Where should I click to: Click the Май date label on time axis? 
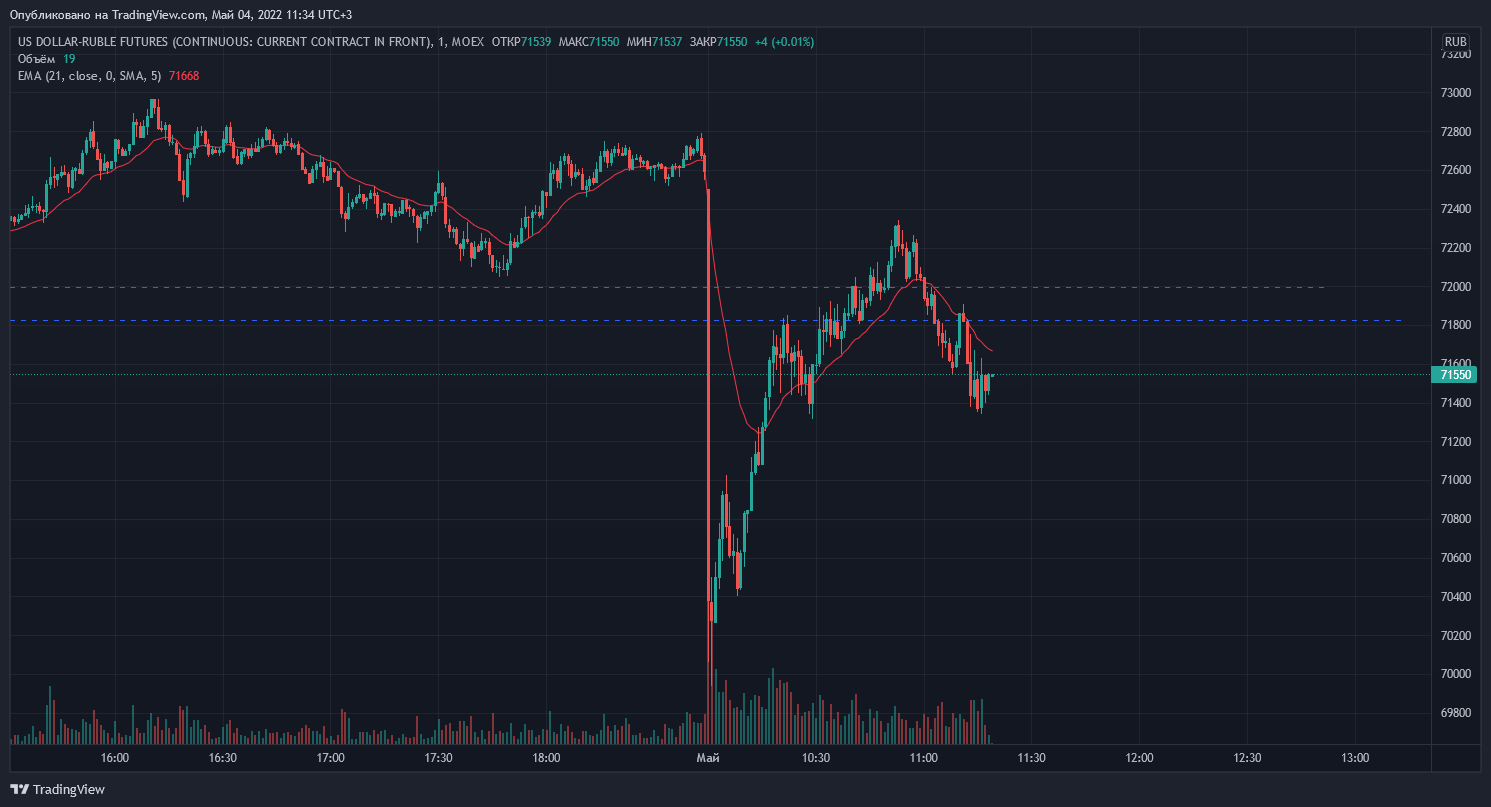(x=707, y=758)
